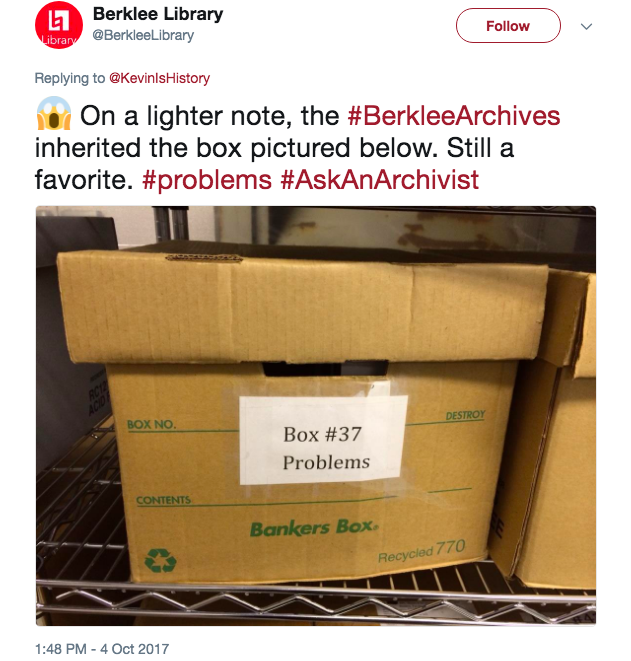This screenshot has width=631, height=661.
Task: Follow the Berklee Library account
Action: point(508,26)
